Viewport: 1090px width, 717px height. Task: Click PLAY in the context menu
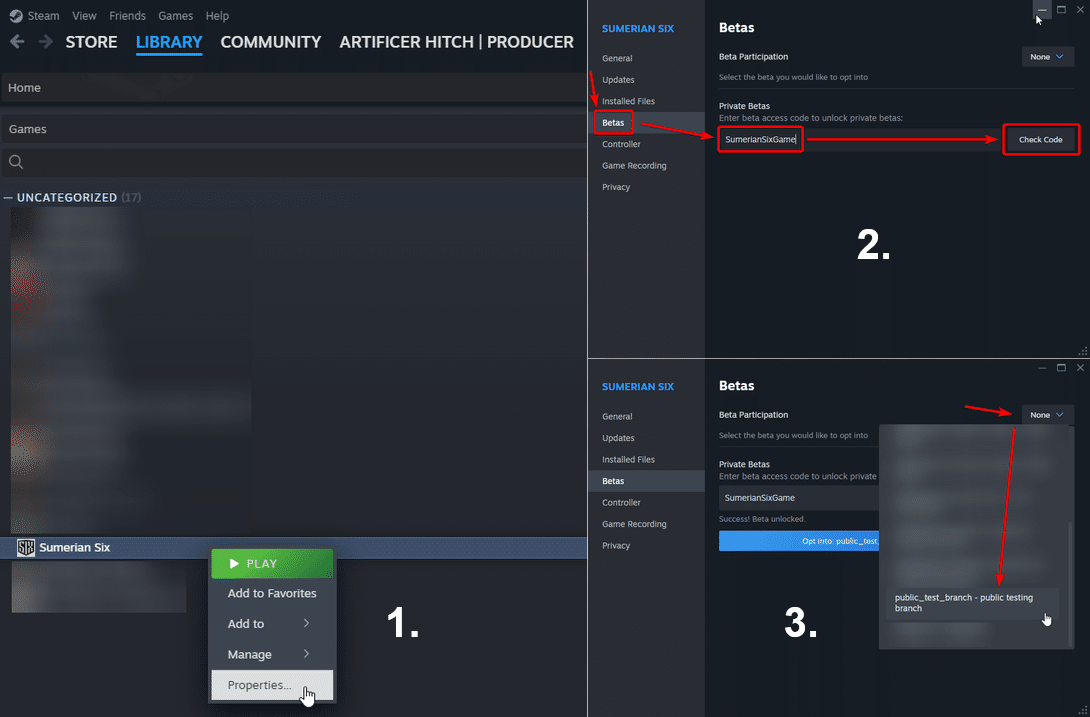point(272,563)
